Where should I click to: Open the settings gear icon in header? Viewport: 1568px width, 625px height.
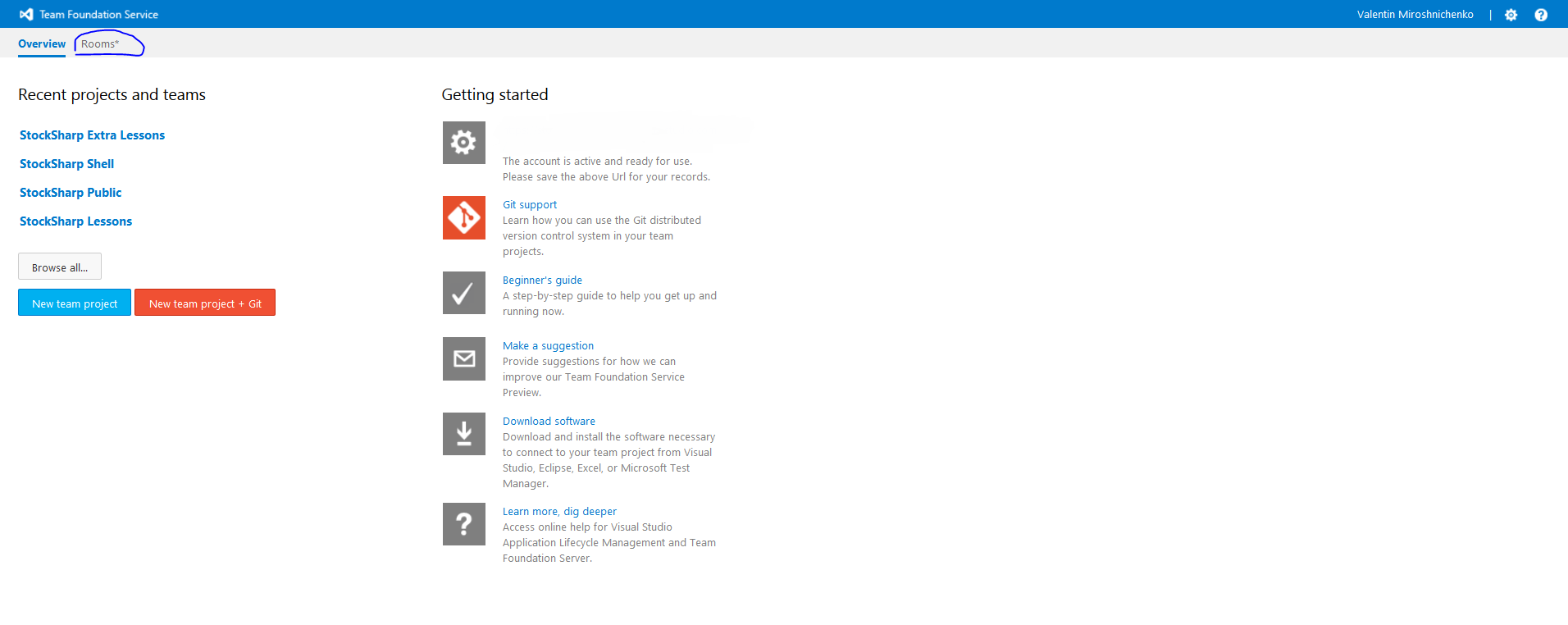1511,15
